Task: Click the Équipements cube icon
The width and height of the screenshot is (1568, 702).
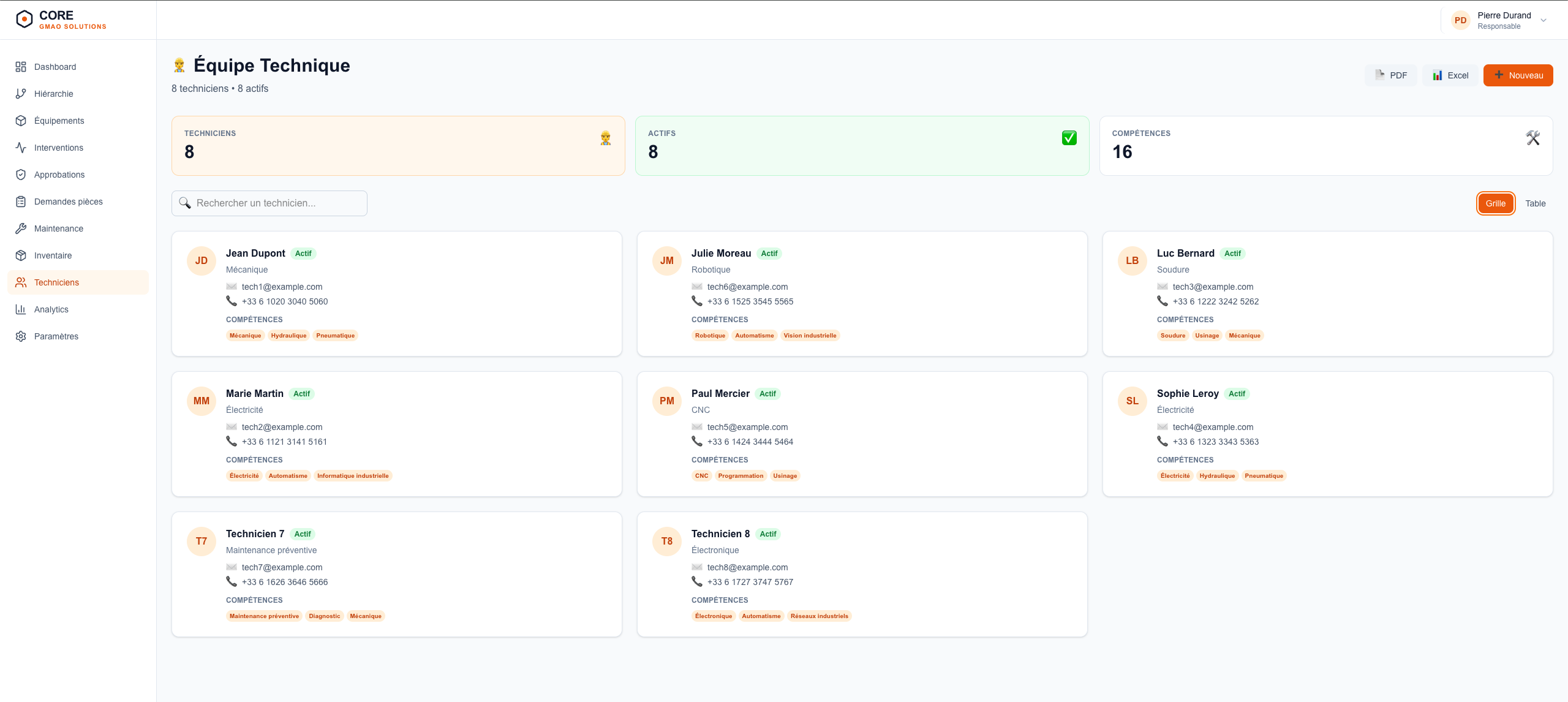Action: coord(21,121)
